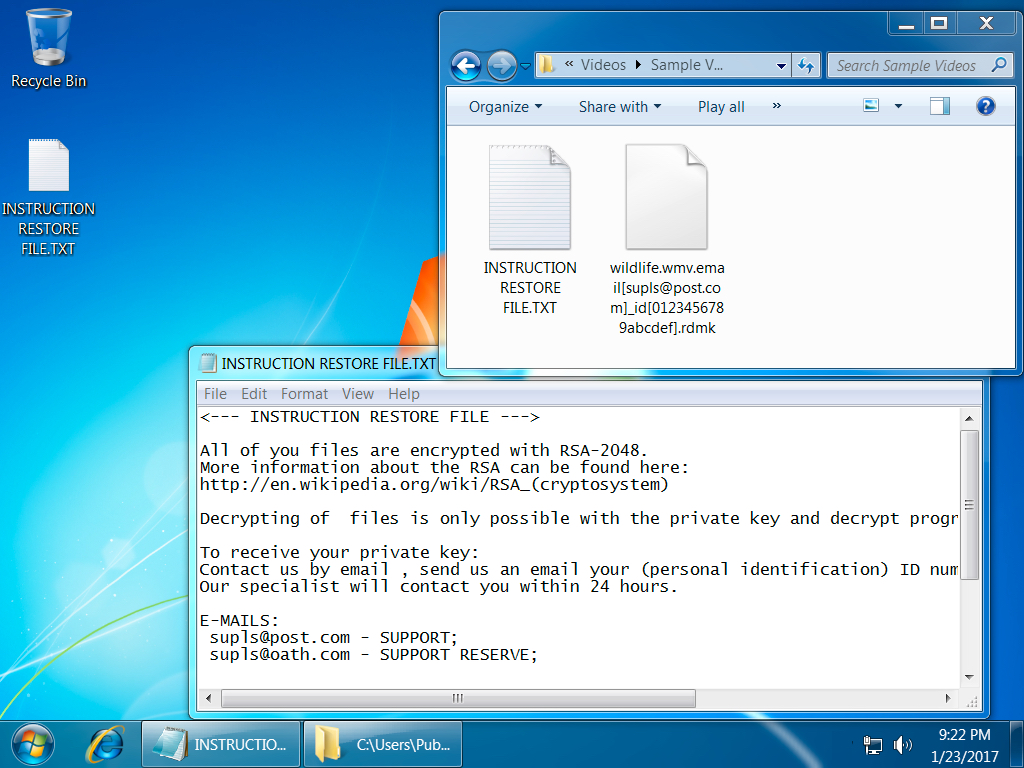Open the Format menu in Notepad
This screenshot has width=1024, height=768.
pyautogui.click(x=304, y=394)
